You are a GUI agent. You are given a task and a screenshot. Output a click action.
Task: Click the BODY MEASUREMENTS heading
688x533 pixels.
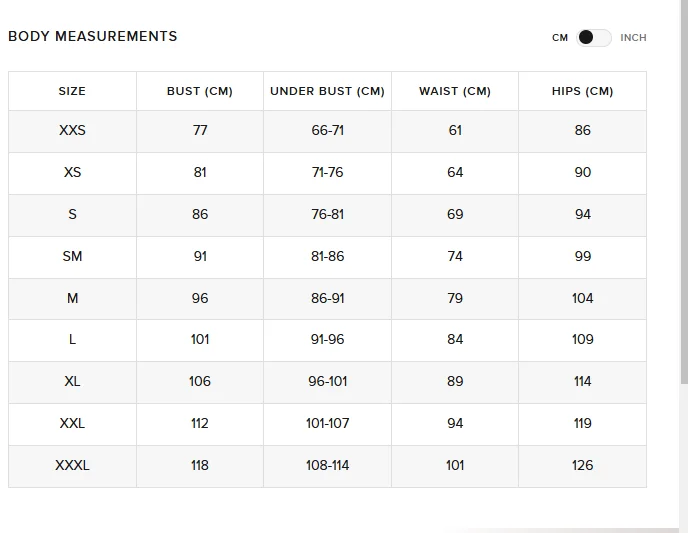(93, 36)
